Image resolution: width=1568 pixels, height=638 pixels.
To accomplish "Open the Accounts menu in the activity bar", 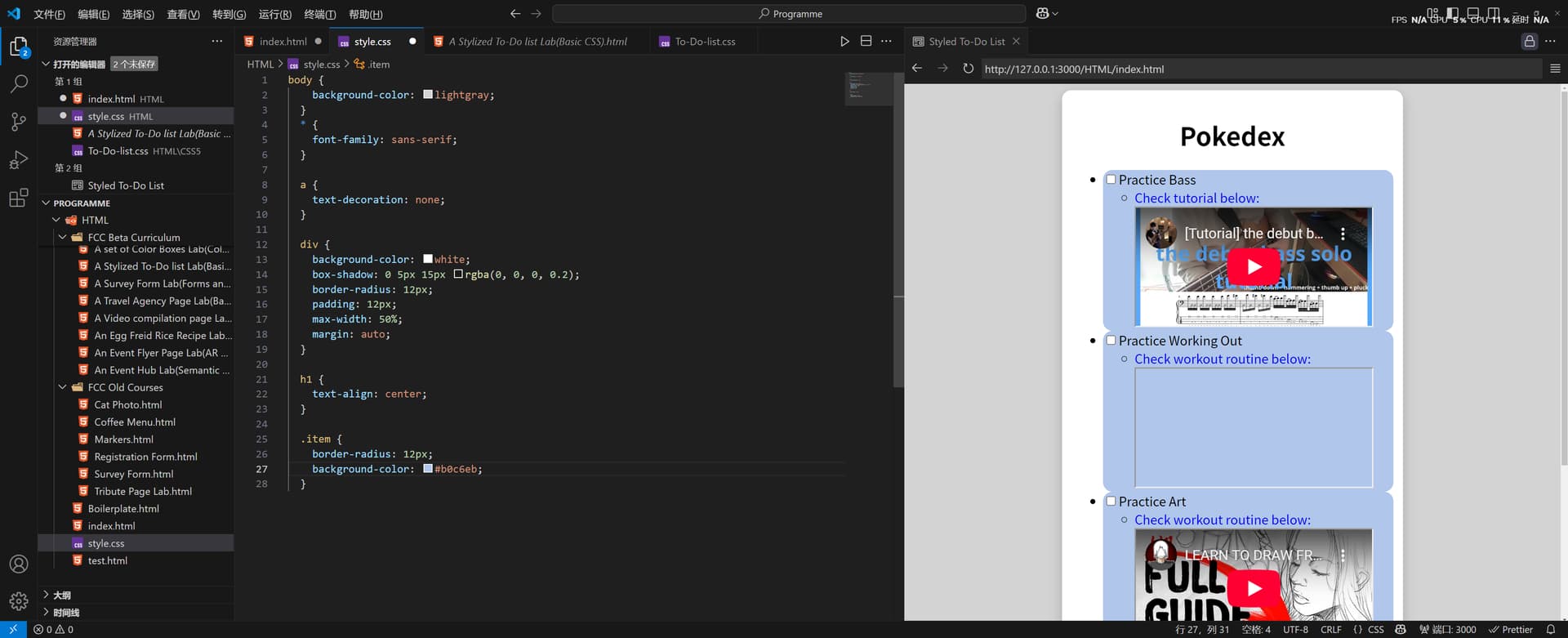I will point(19,564).
